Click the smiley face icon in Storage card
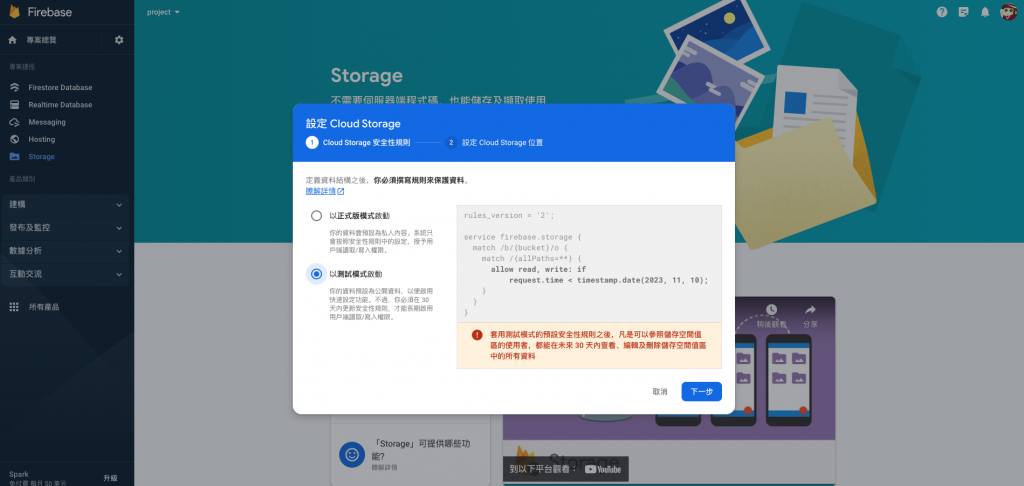 [x=352, y=455]
